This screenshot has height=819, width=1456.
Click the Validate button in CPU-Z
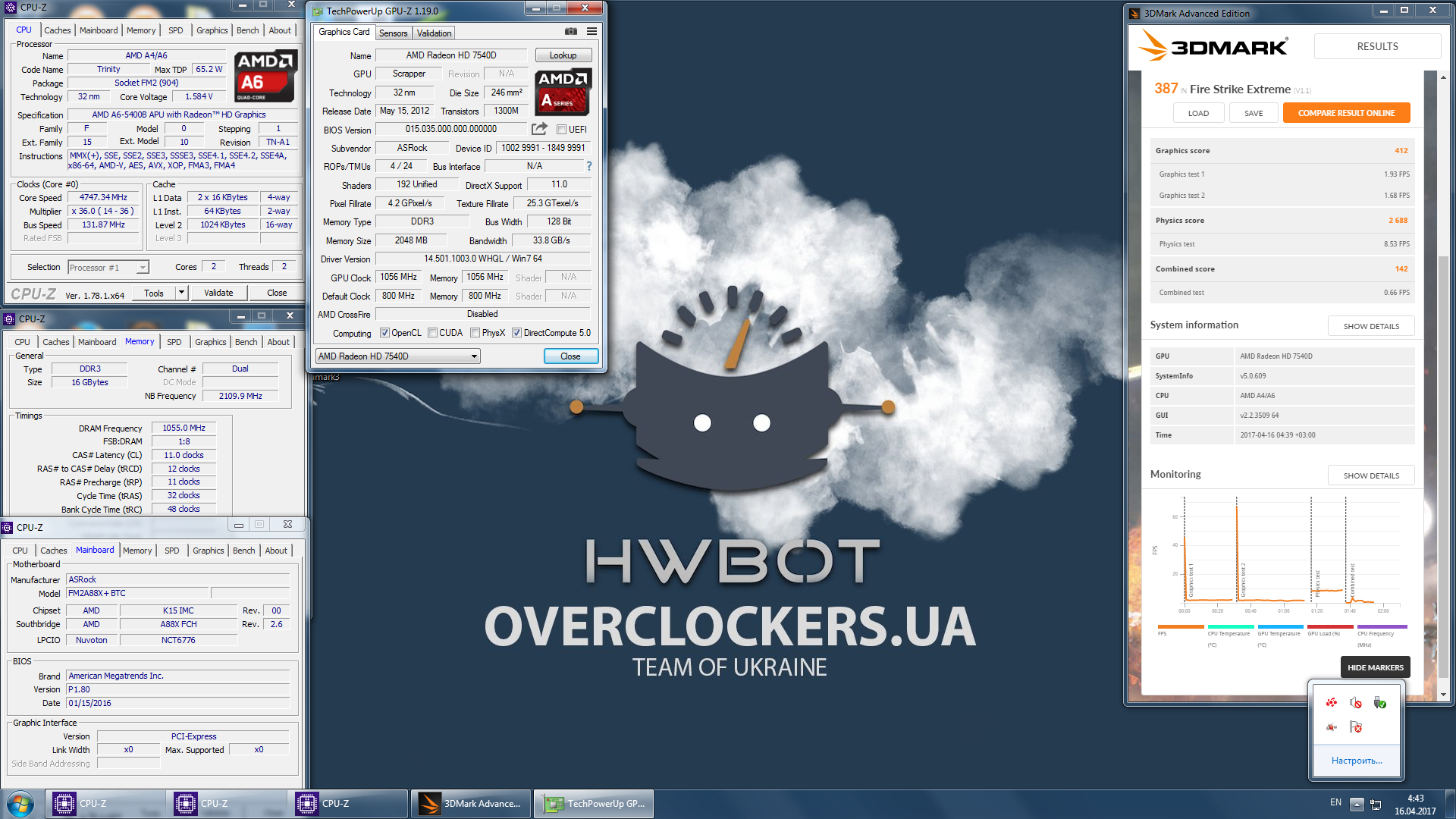click(x=218, y=293)
